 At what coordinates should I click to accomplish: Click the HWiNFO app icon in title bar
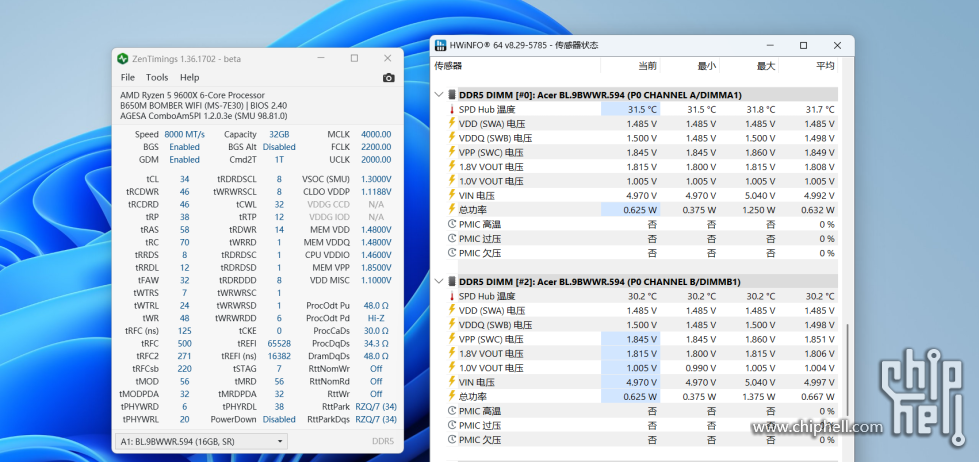click(x=441, y=45)
